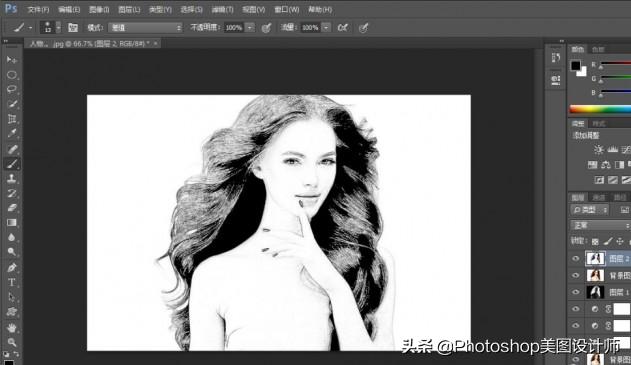Select the Gradient tool
The height and width of the screenshot is (365, 631).
coord(12,223)
